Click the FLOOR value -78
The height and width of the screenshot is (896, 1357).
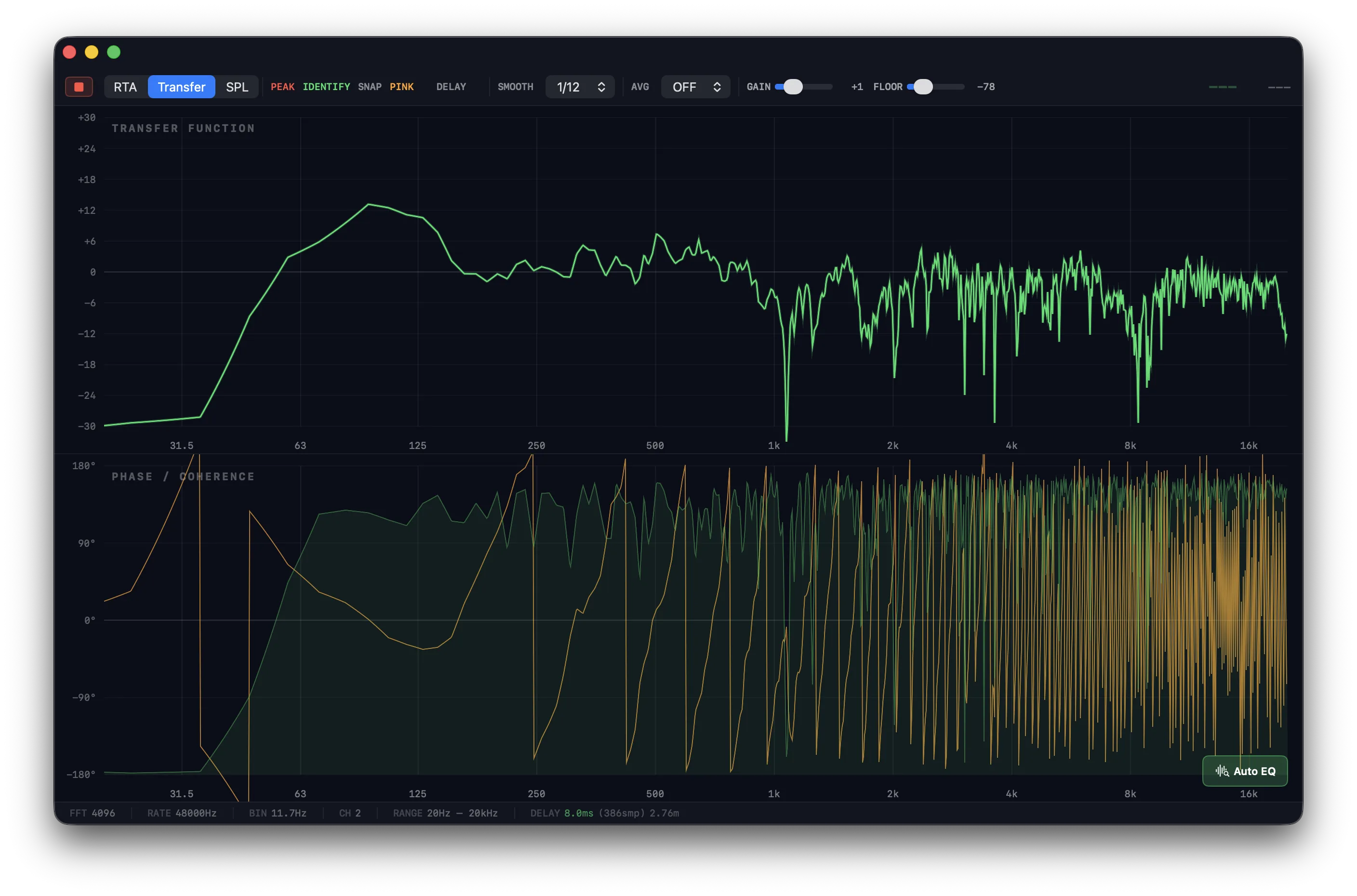coord(985,87)
